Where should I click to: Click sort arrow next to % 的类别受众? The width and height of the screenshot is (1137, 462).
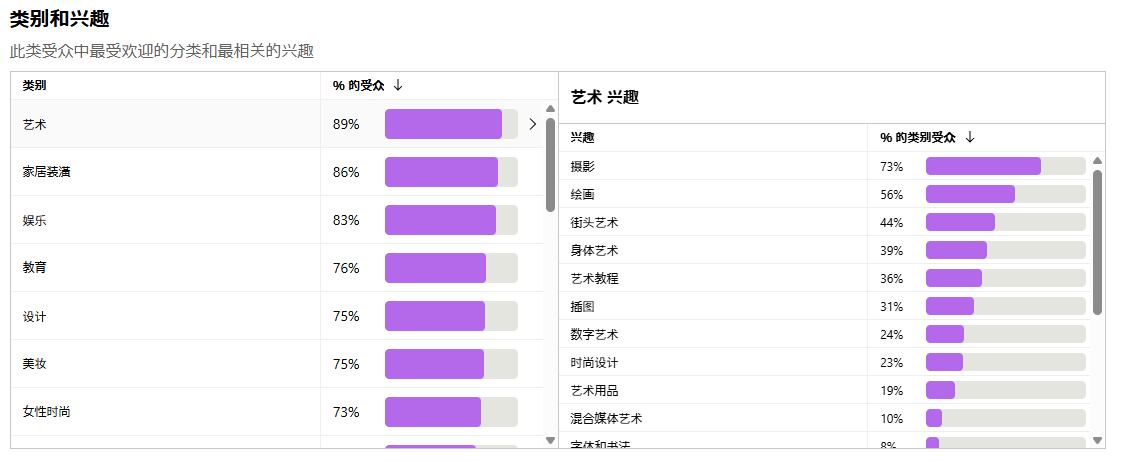coord(969,138)
